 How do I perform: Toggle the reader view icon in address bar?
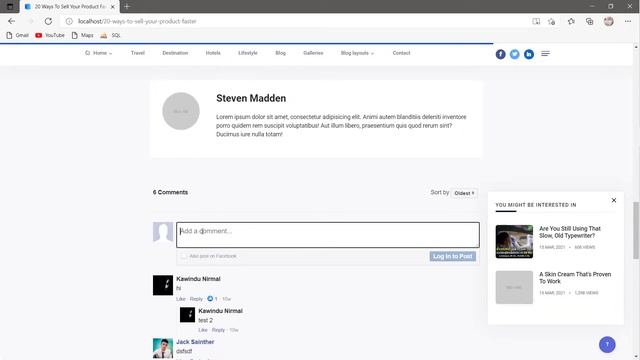[x=536, y=21]
